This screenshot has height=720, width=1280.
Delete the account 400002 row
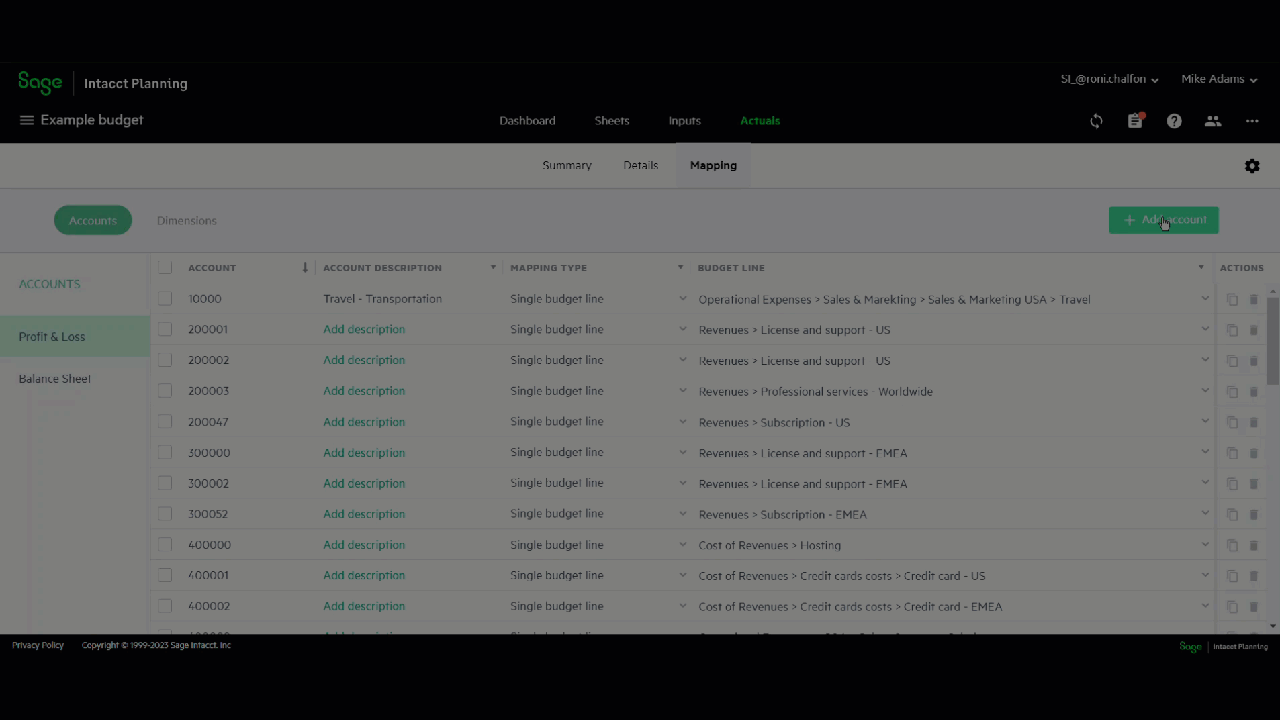[x=1254, y=607]
